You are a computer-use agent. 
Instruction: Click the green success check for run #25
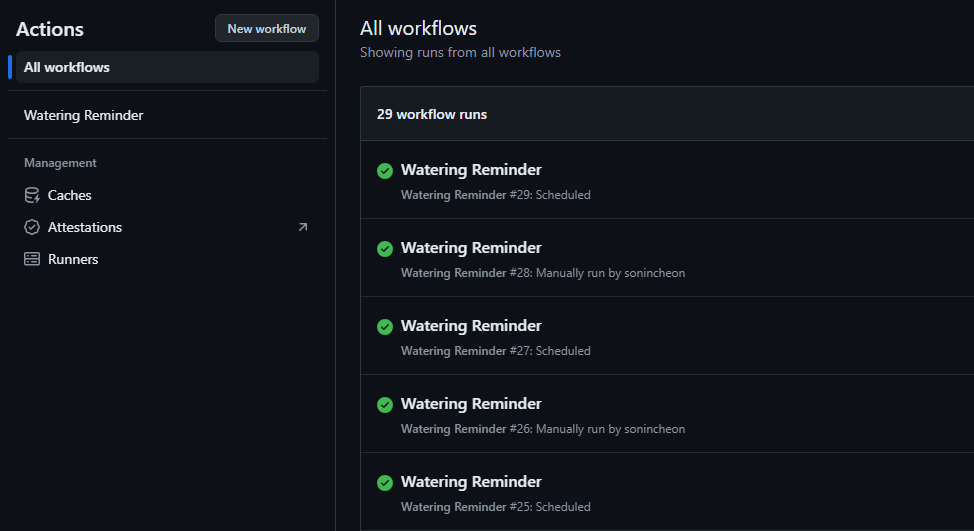pos(385,483)
